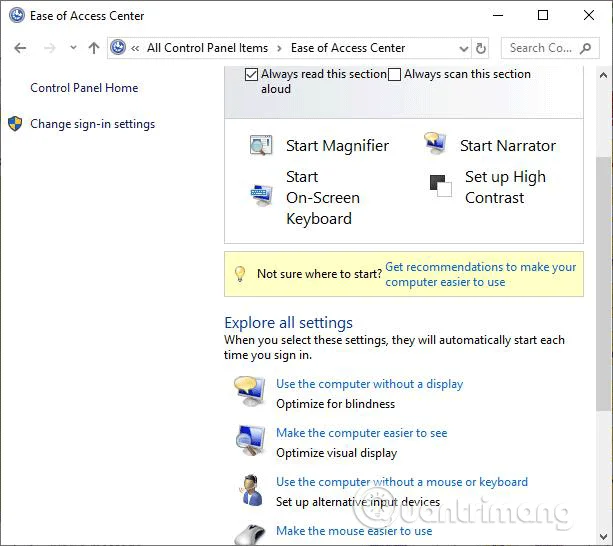This screenshot has width=613, height=546.
Task: Open Change sign-in settings
Action: 93,124
